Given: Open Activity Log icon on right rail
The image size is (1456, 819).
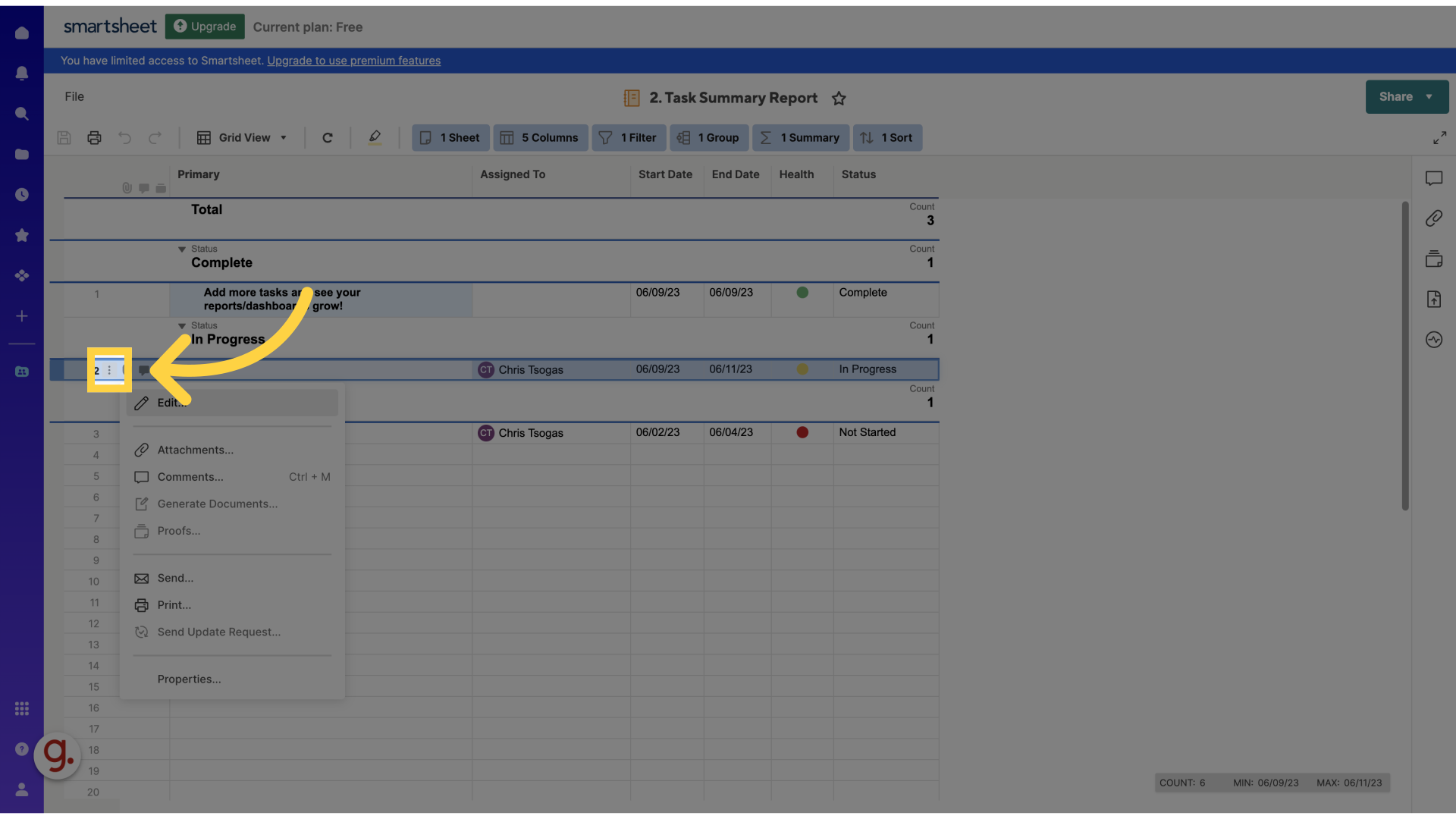Looking at the screenshot, I should (x=1433, y=340).
